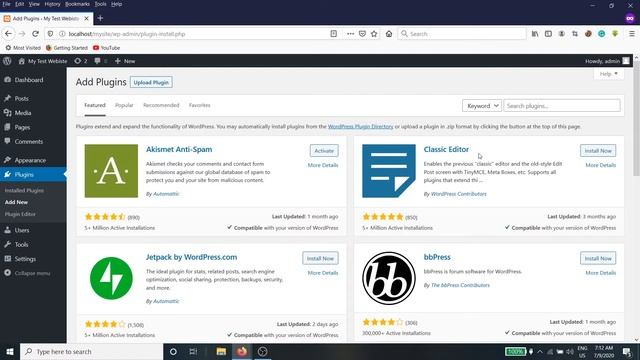Click the Classic Editor plugin thumbnail
This screenshot has height=360, width=640.
coord(389,171)
